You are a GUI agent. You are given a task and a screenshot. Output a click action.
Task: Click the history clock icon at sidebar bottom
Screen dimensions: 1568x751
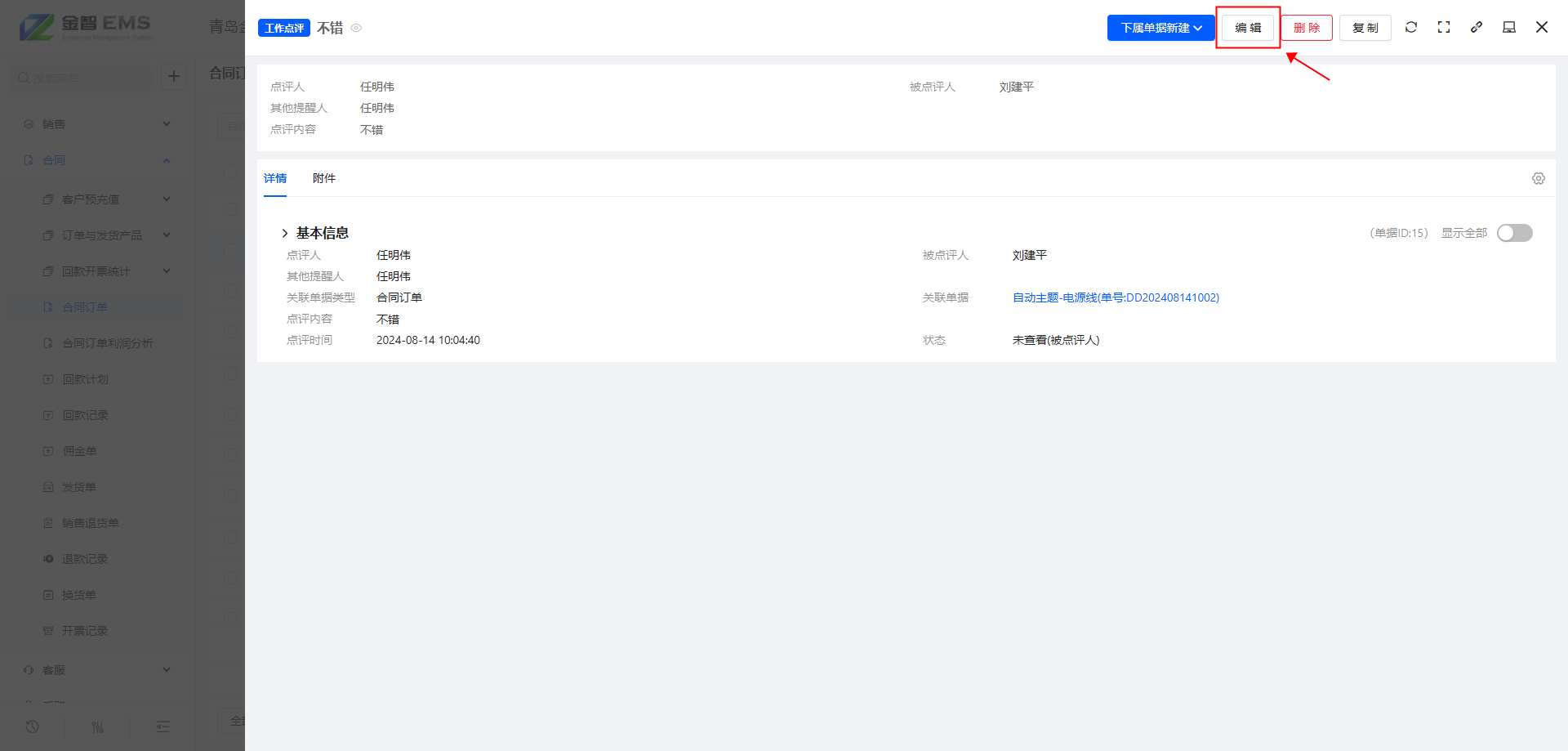[x=33, y=726]
